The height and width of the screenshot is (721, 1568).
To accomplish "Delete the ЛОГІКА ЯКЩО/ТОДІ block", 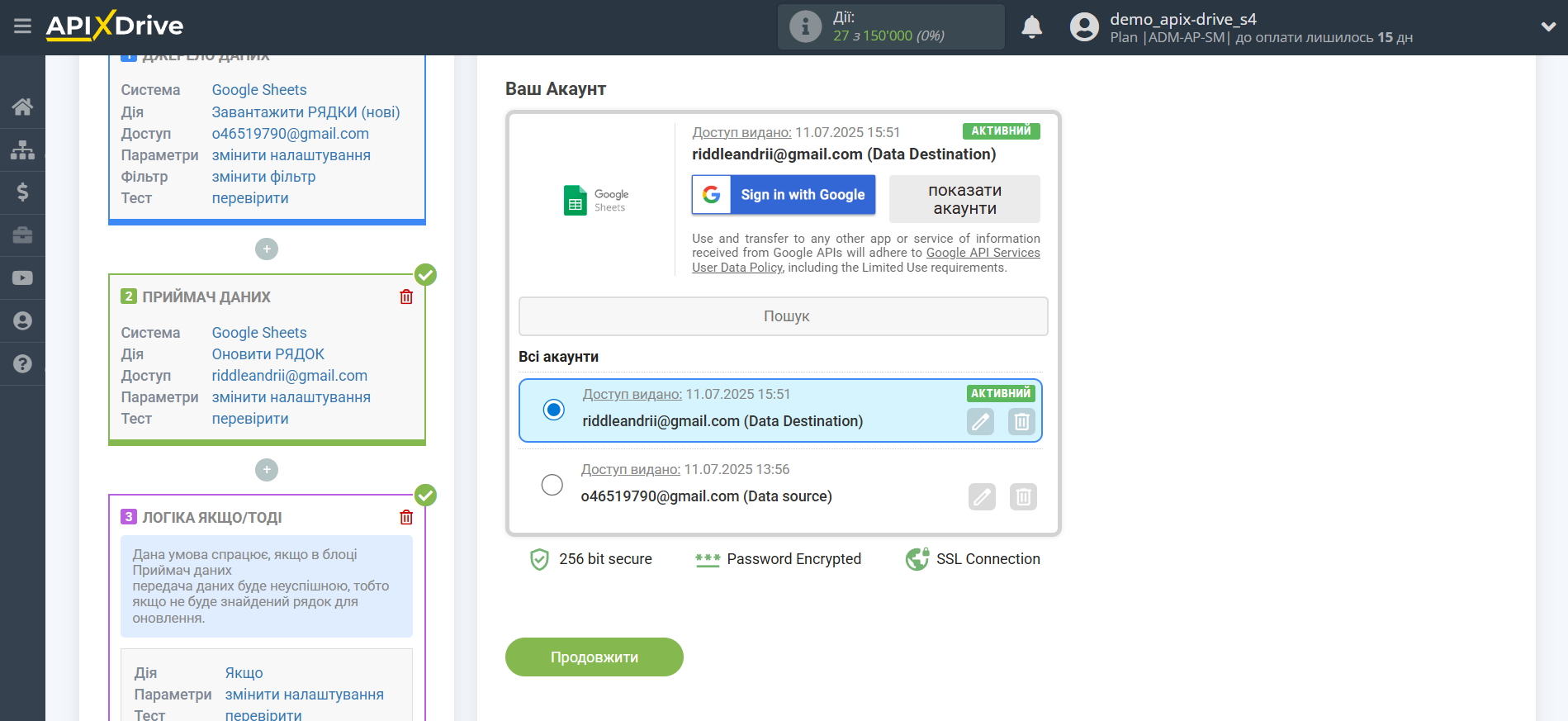I will point(406,517).
